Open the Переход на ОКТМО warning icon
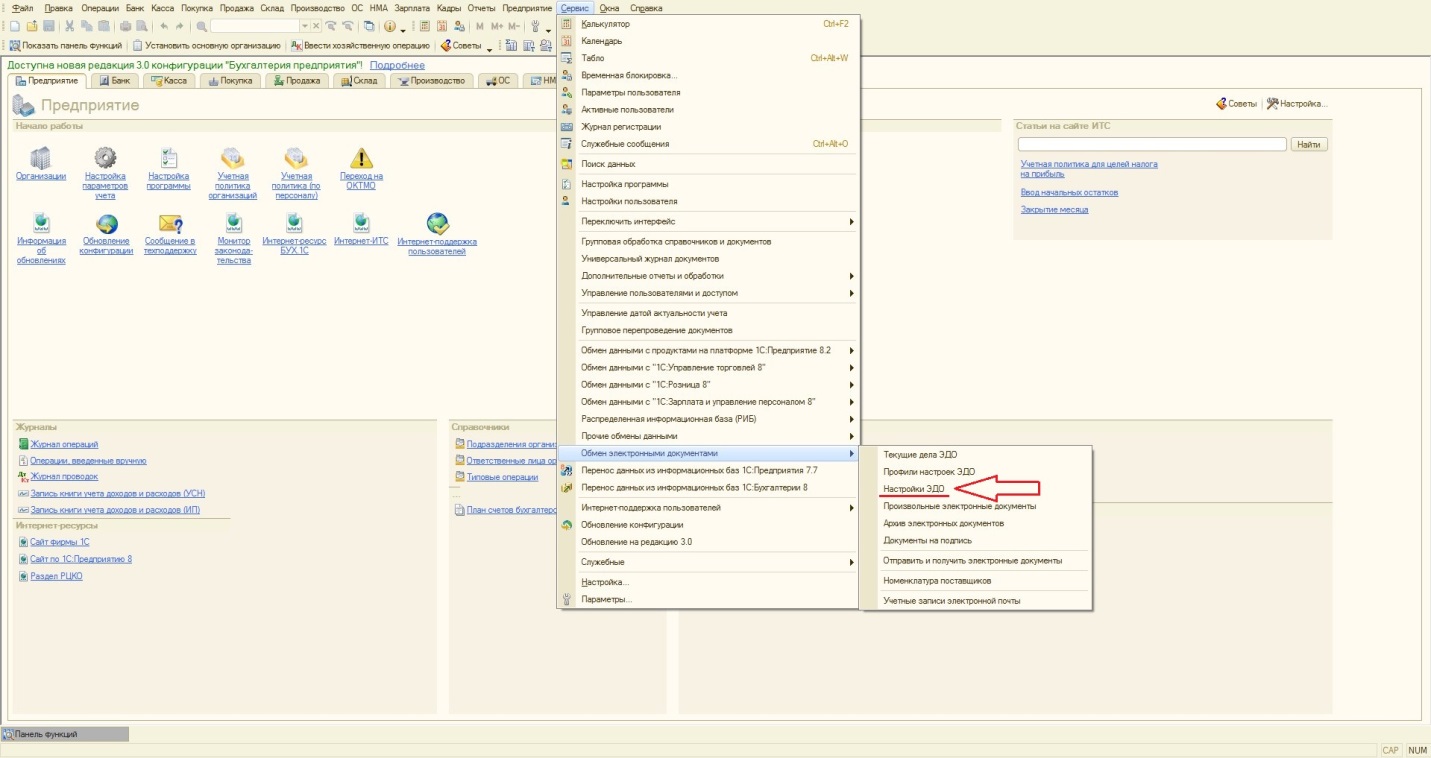Viewport: 1431px width, 758px height. coord(361,158)
